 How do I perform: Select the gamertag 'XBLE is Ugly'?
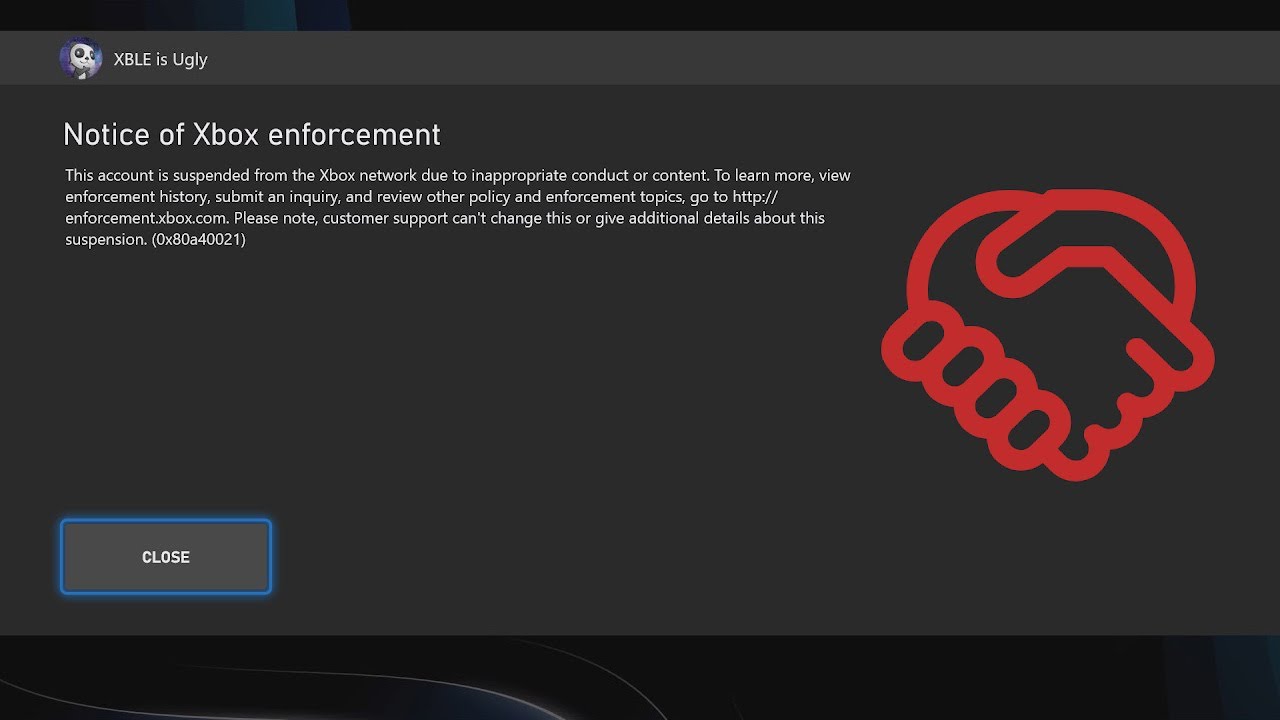click(161, 59)
